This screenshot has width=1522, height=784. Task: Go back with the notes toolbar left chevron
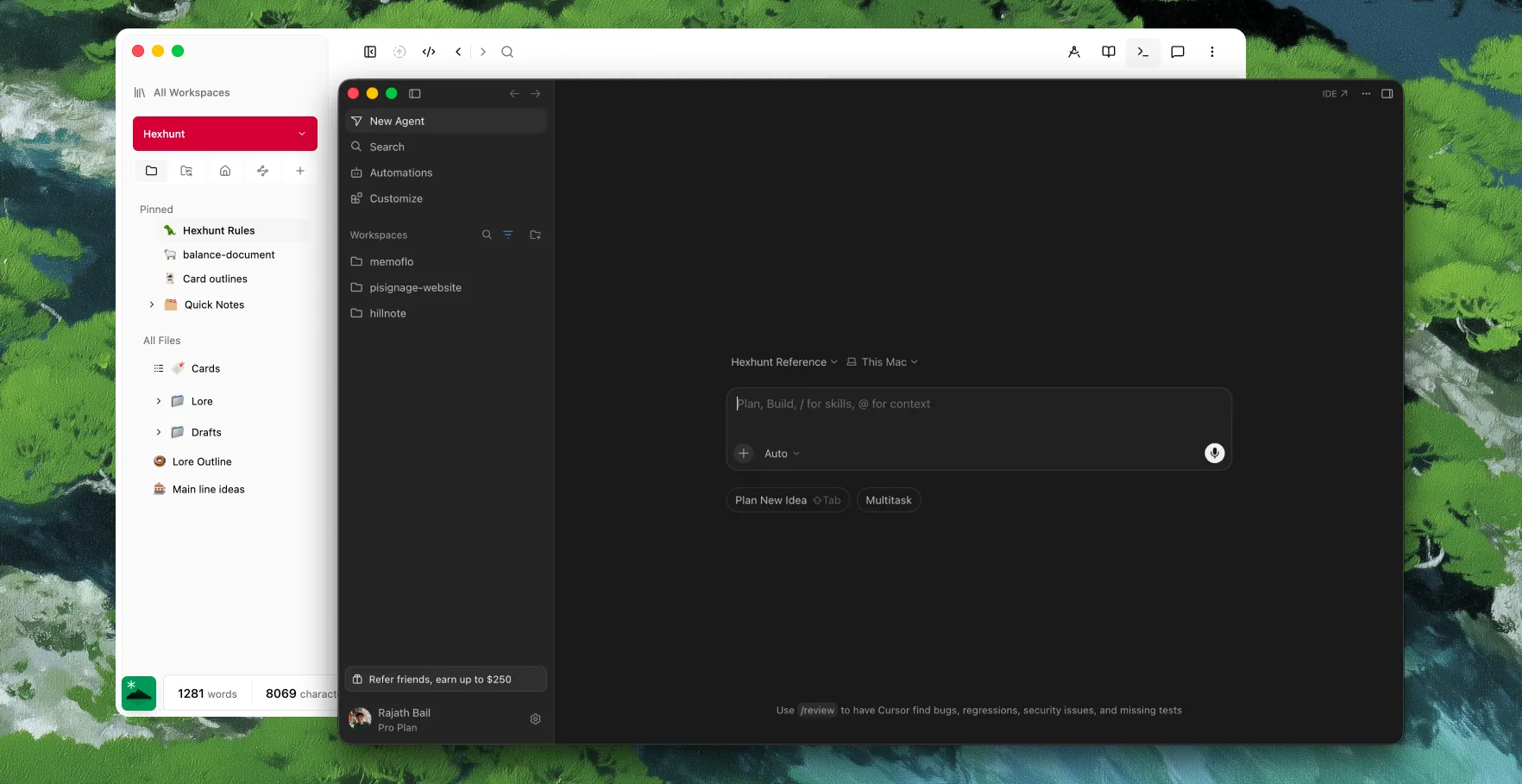click(458, 52)
